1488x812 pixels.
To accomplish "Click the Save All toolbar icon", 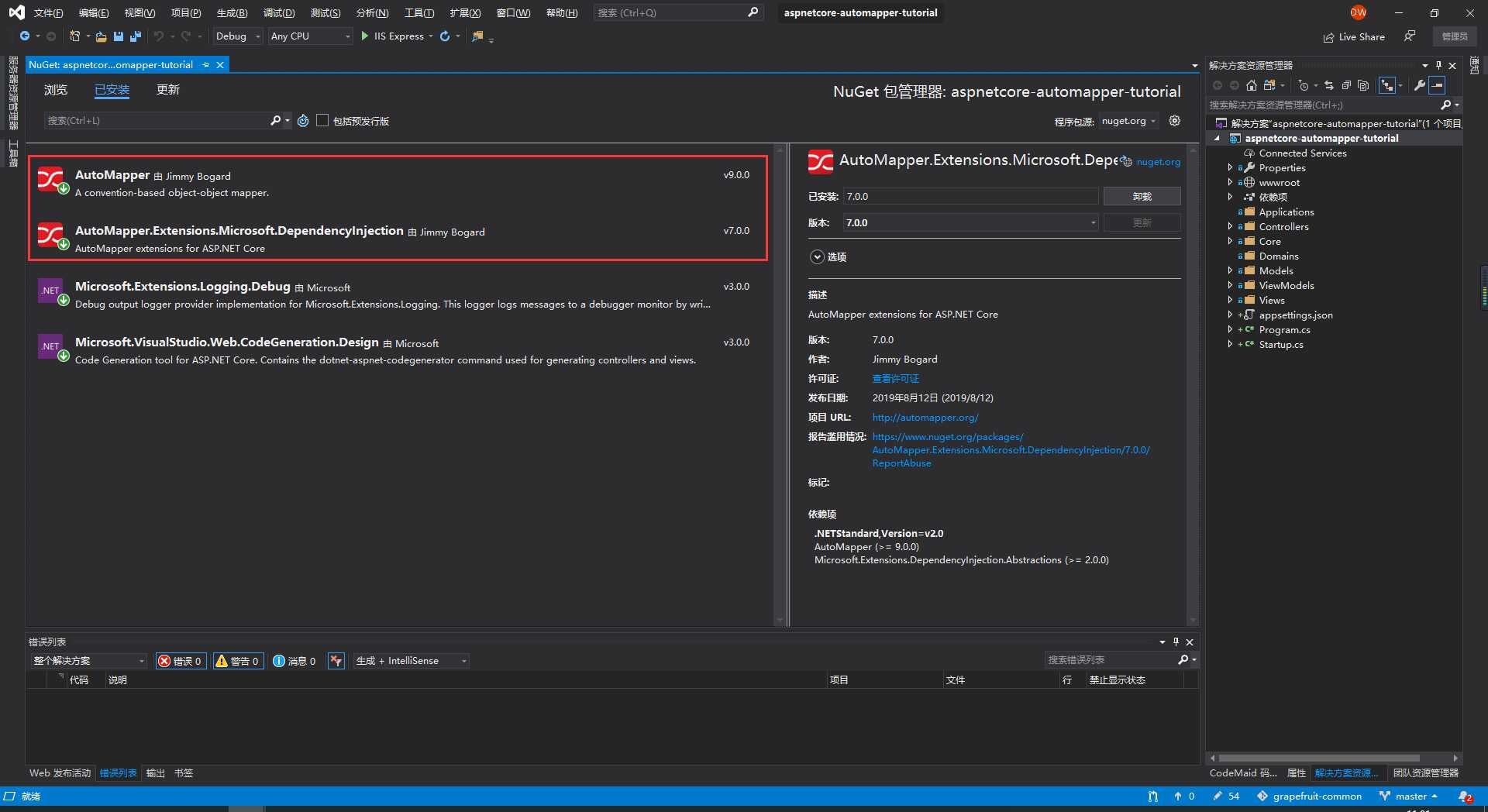I will [136, 36].
